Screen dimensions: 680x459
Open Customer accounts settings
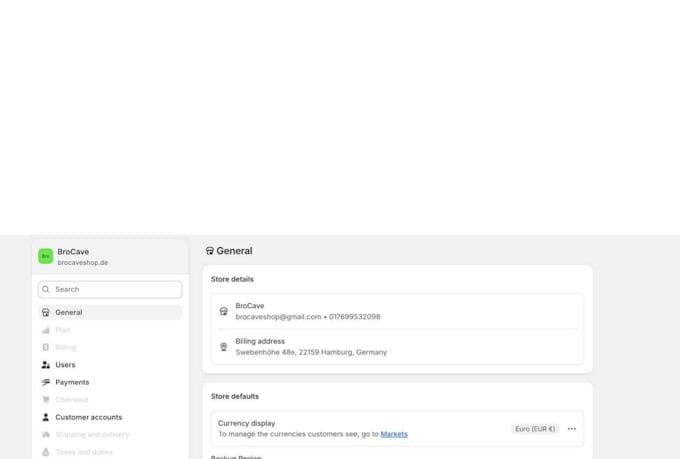[x=110, y=417]
